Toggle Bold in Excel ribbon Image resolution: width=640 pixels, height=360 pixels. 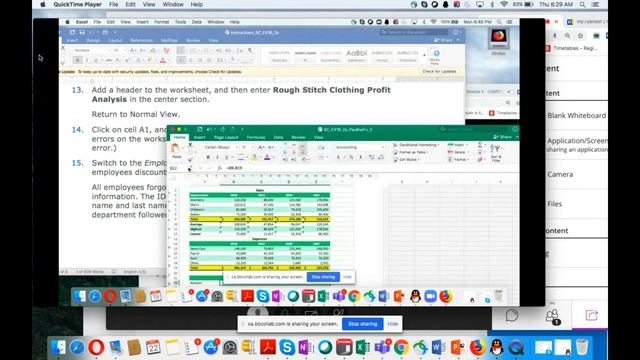(208, 157)
